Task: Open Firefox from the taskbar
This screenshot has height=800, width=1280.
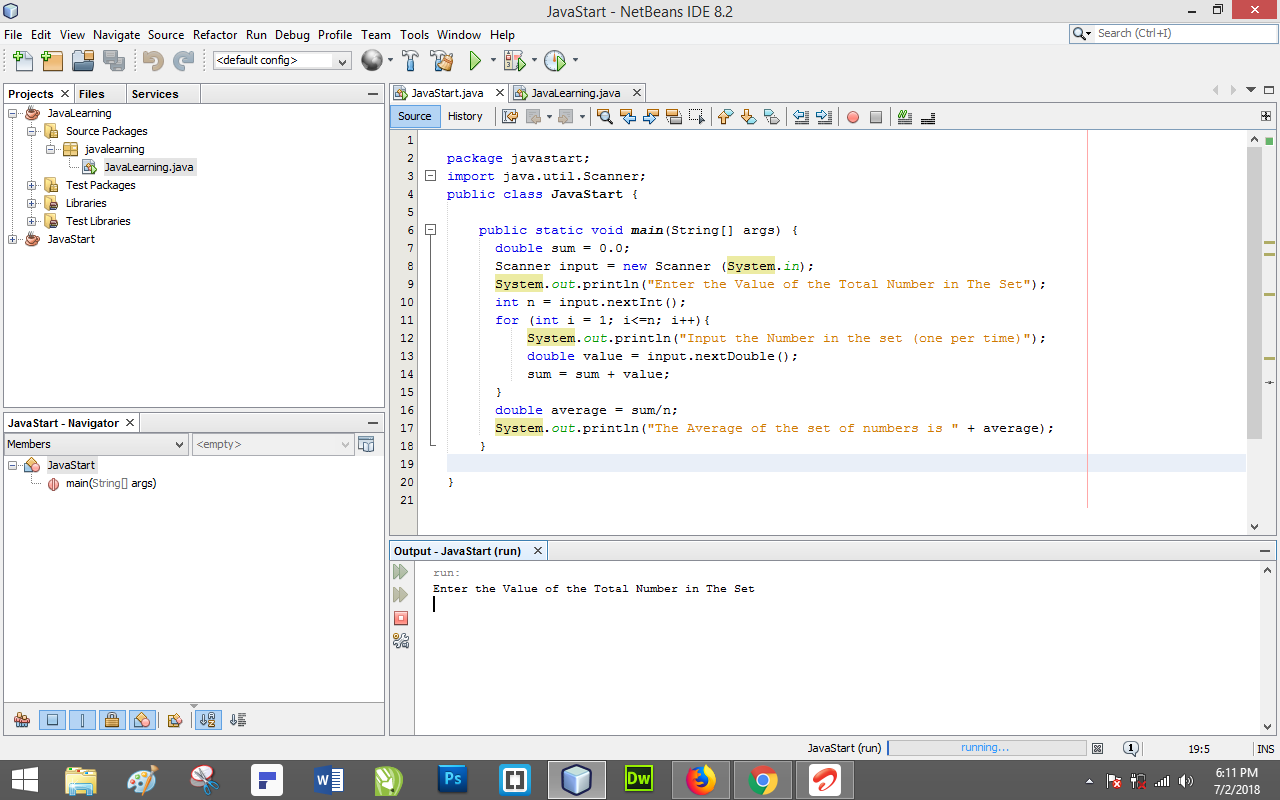Action: point(701,780)
